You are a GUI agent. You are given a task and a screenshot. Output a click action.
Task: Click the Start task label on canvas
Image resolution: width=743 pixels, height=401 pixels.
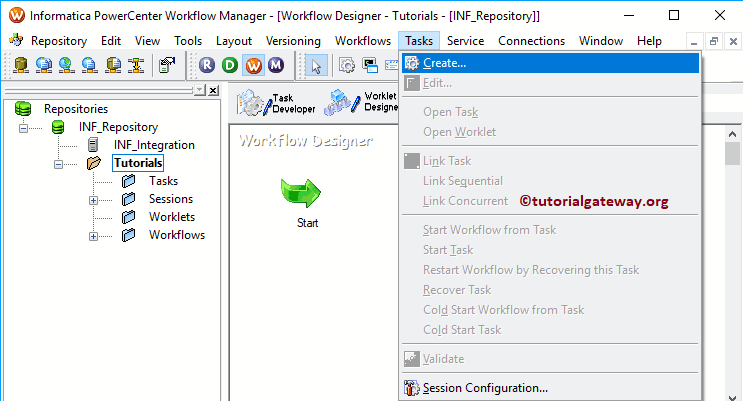pyautogui.click(x=308, y=223)
